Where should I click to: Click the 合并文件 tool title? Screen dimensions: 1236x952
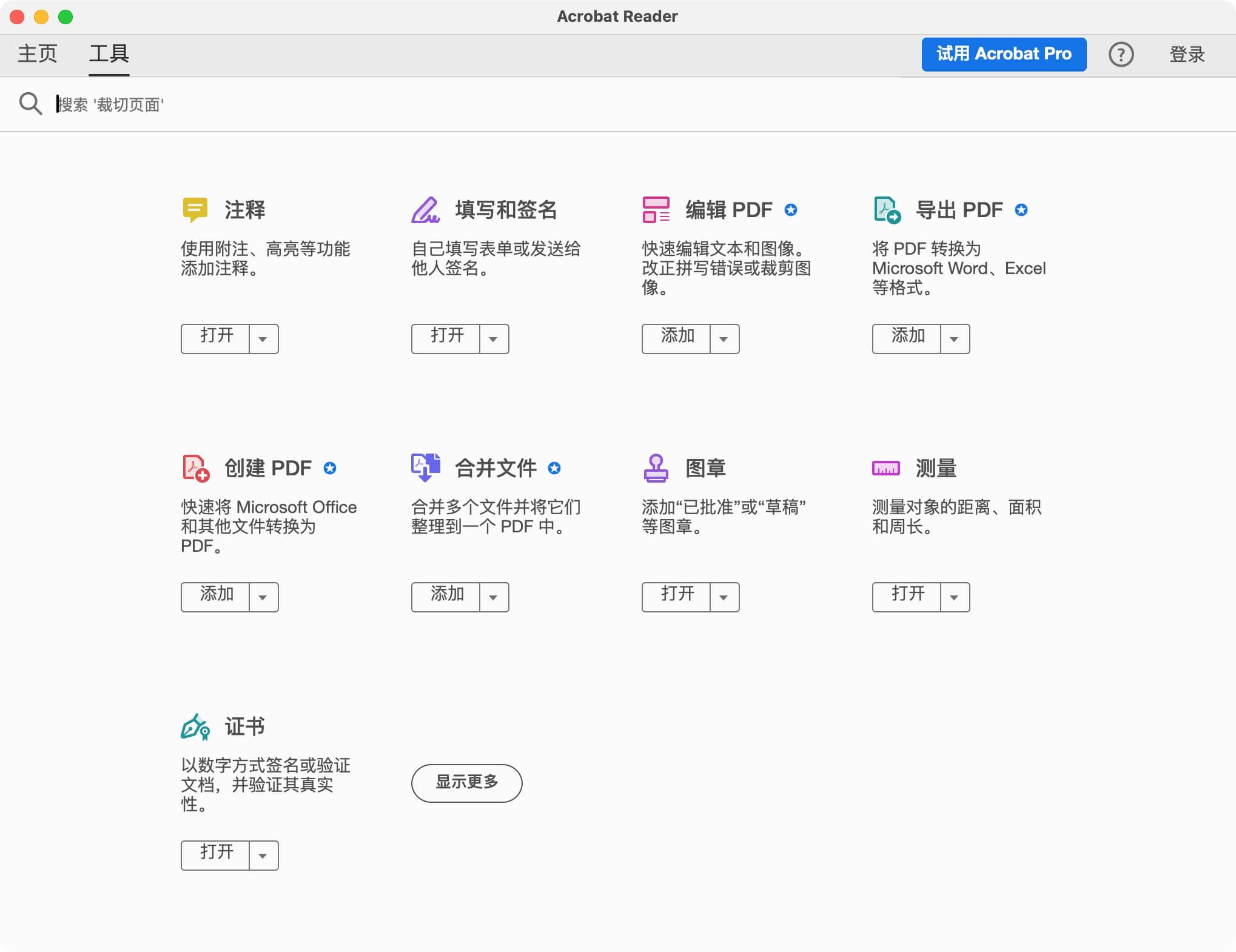point(496,468)
